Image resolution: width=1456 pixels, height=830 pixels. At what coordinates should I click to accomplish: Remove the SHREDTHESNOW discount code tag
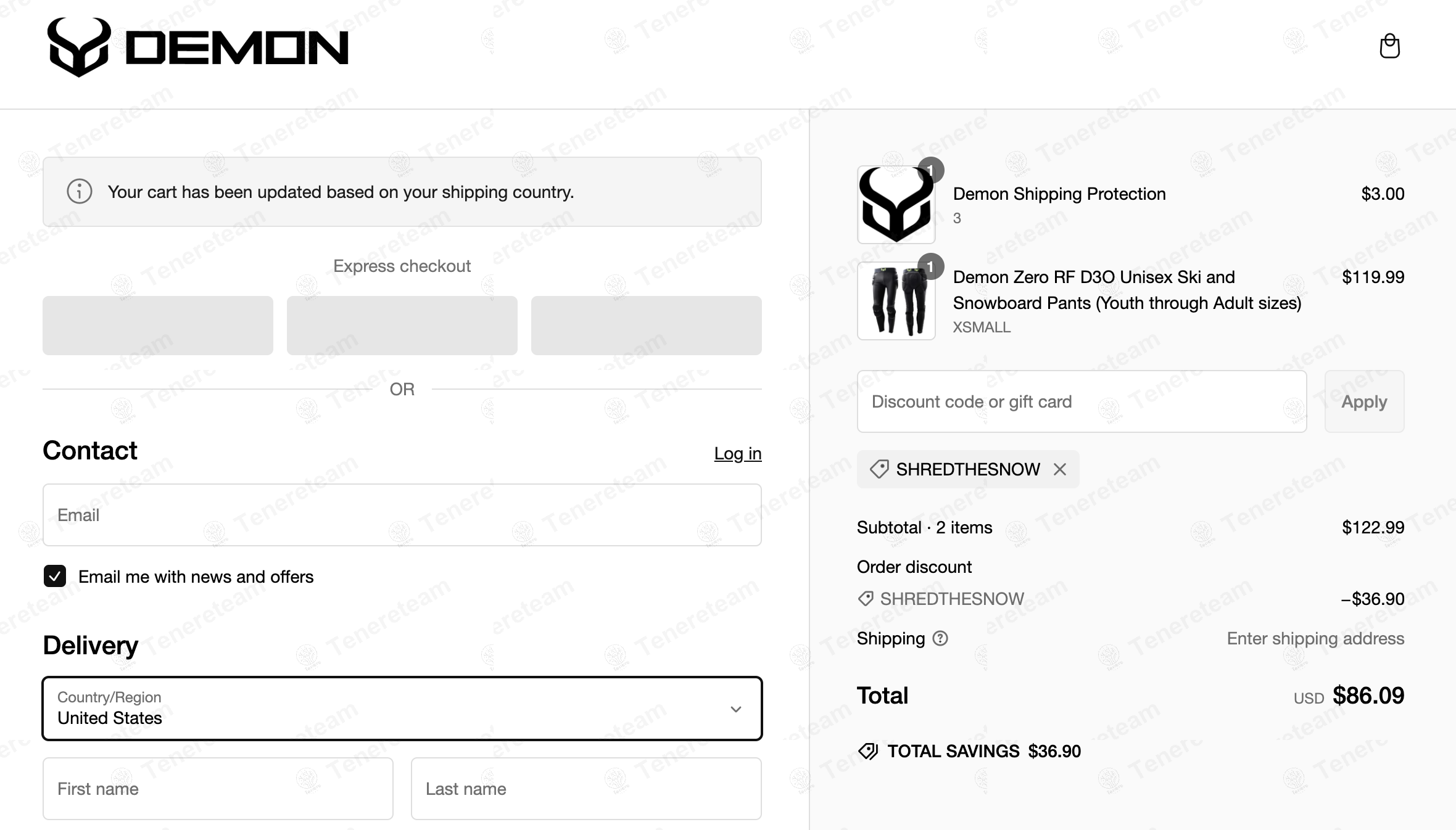[x=1060, y=469]
